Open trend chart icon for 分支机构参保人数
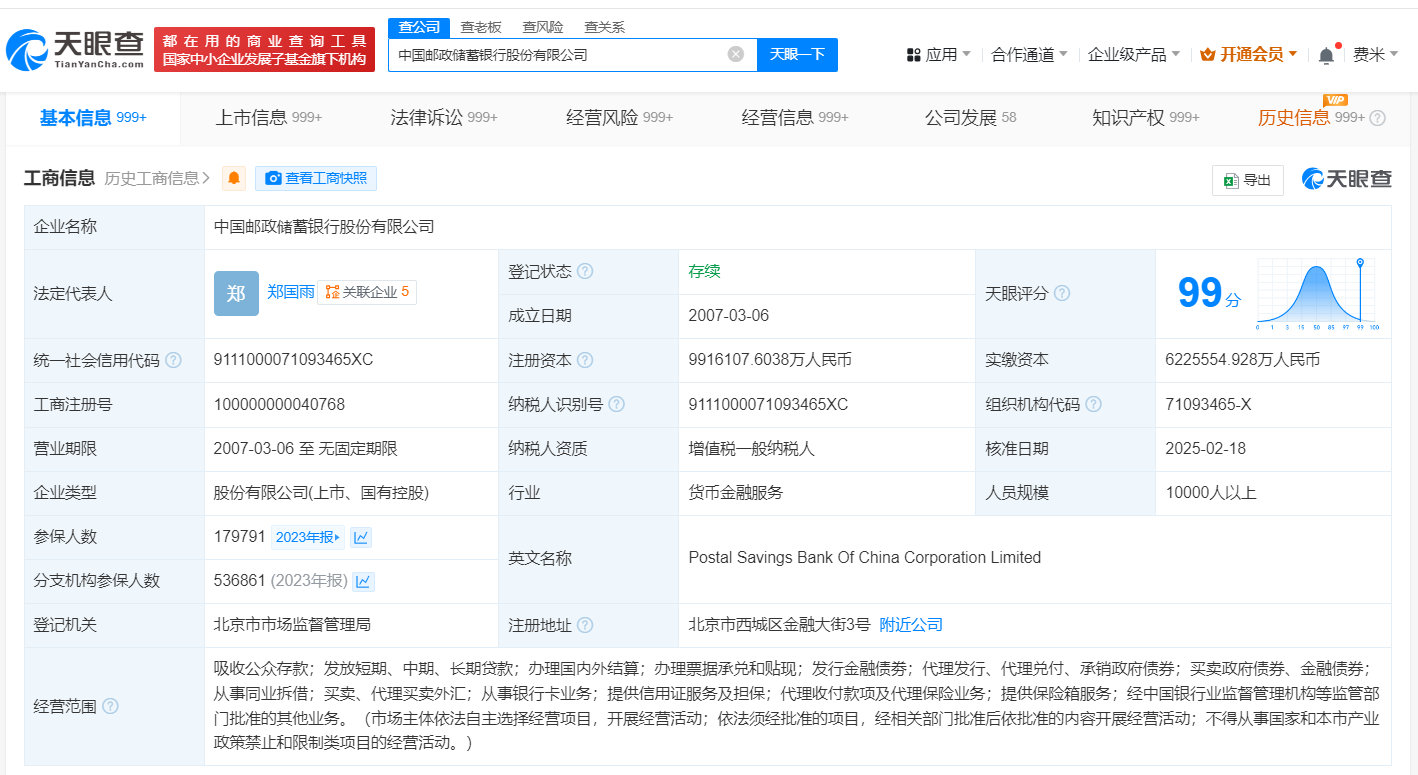The width and height of the screenshot is (1418, 775). (364, 581)
